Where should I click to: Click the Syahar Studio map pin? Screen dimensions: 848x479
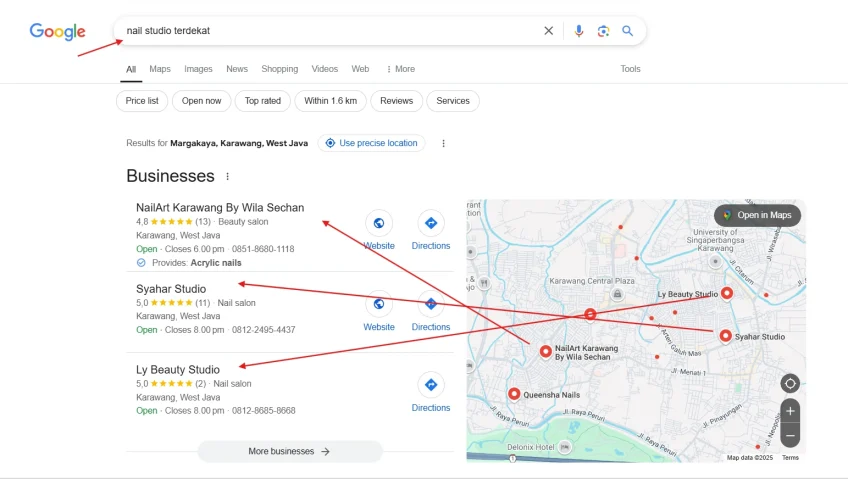coord(725,336)
